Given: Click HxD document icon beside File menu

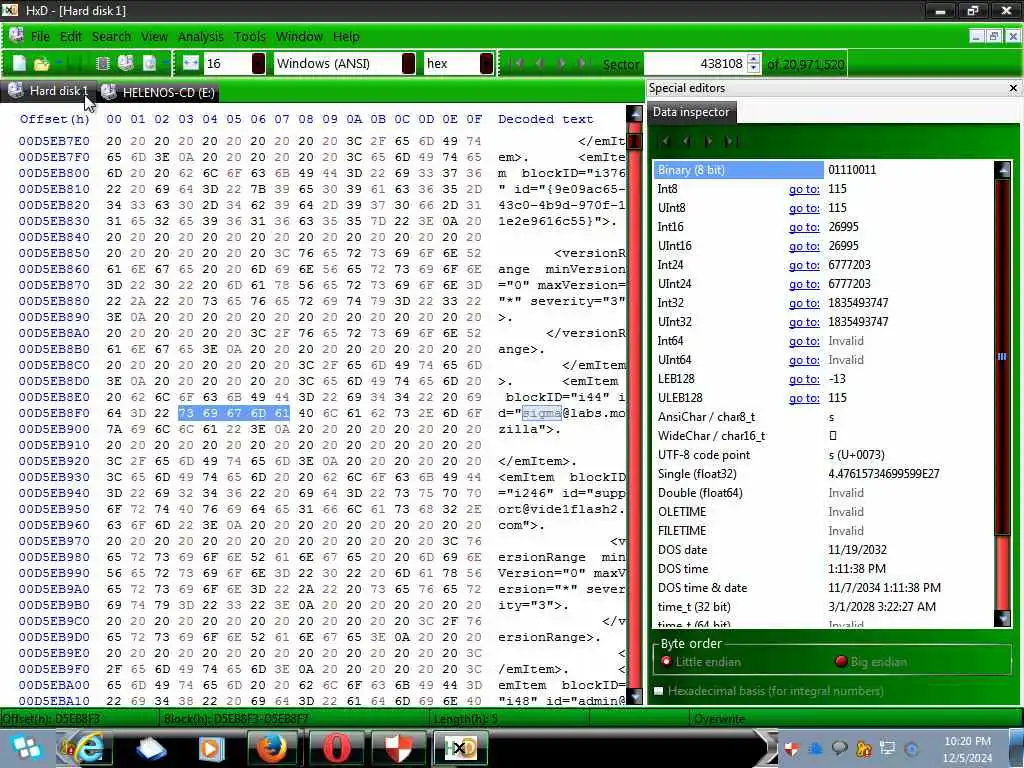Looking at the screenshot, I should coord(16,36).
